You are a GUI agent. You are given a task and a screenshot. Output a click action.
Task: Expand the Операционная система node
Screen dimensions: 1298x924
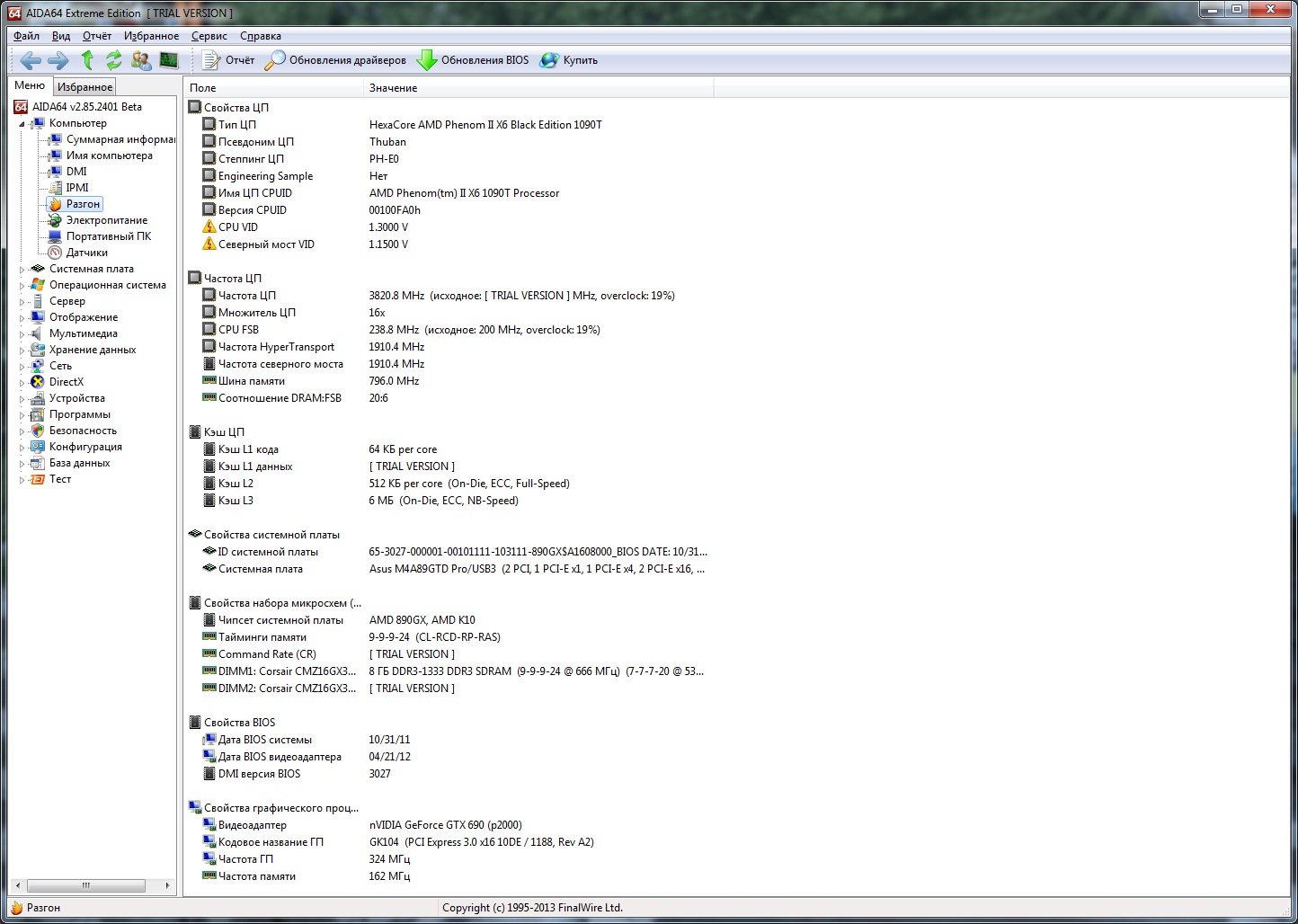(x=22, y=286)
